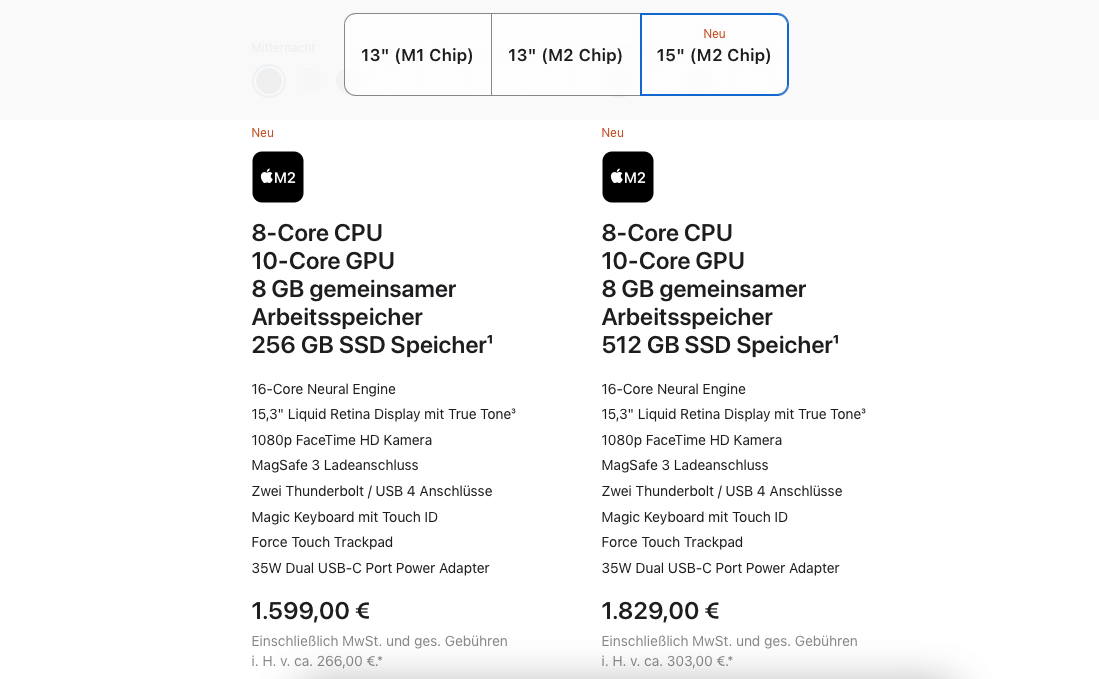
Task: Click the 1.599,00 € price
Action: [310, 610]
